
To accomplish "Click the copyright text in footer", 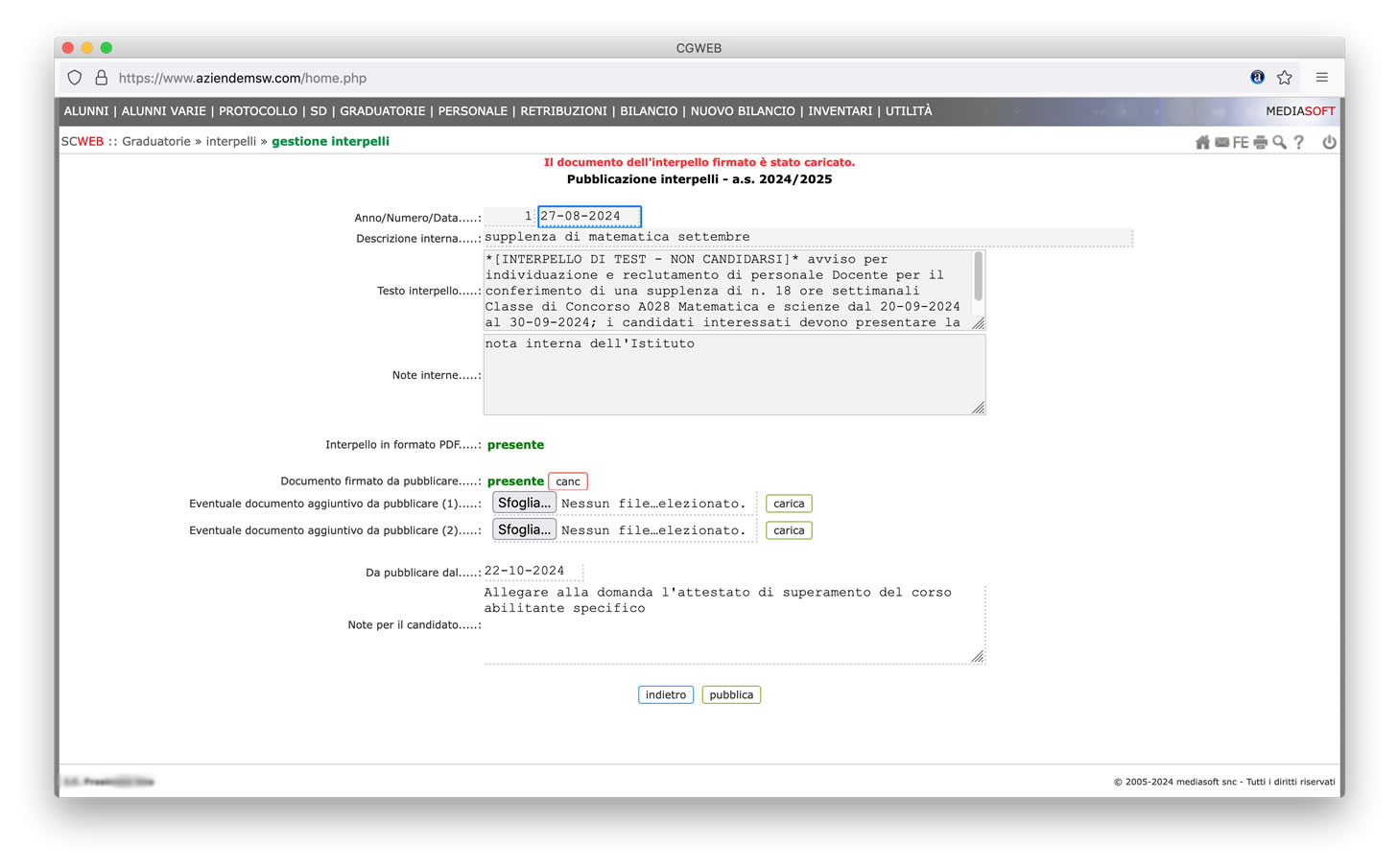I will pos(1224,782).
